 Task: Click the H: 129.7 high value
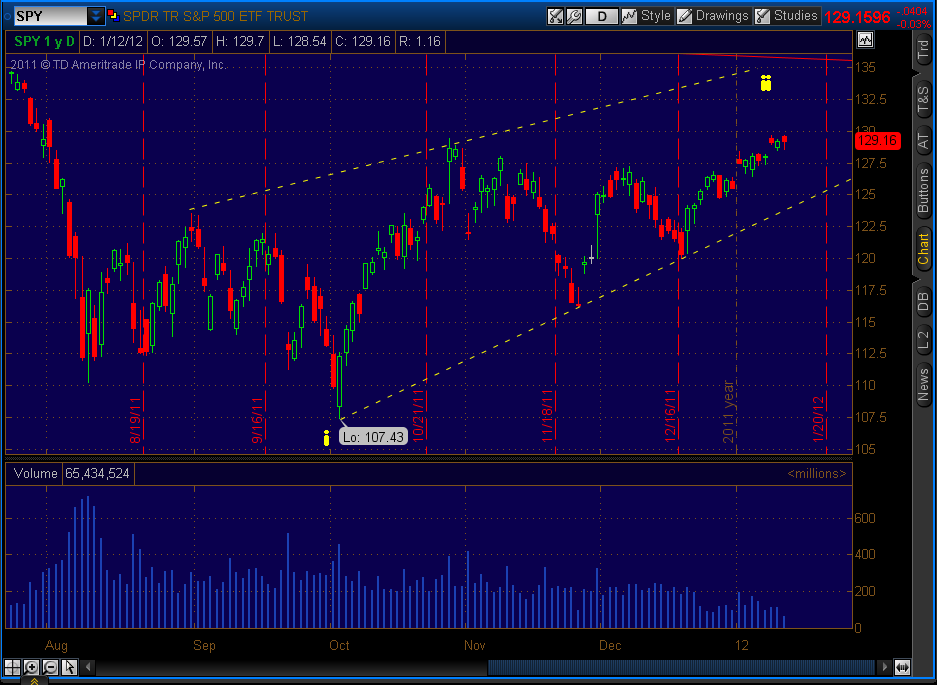(x=240, y=41)
